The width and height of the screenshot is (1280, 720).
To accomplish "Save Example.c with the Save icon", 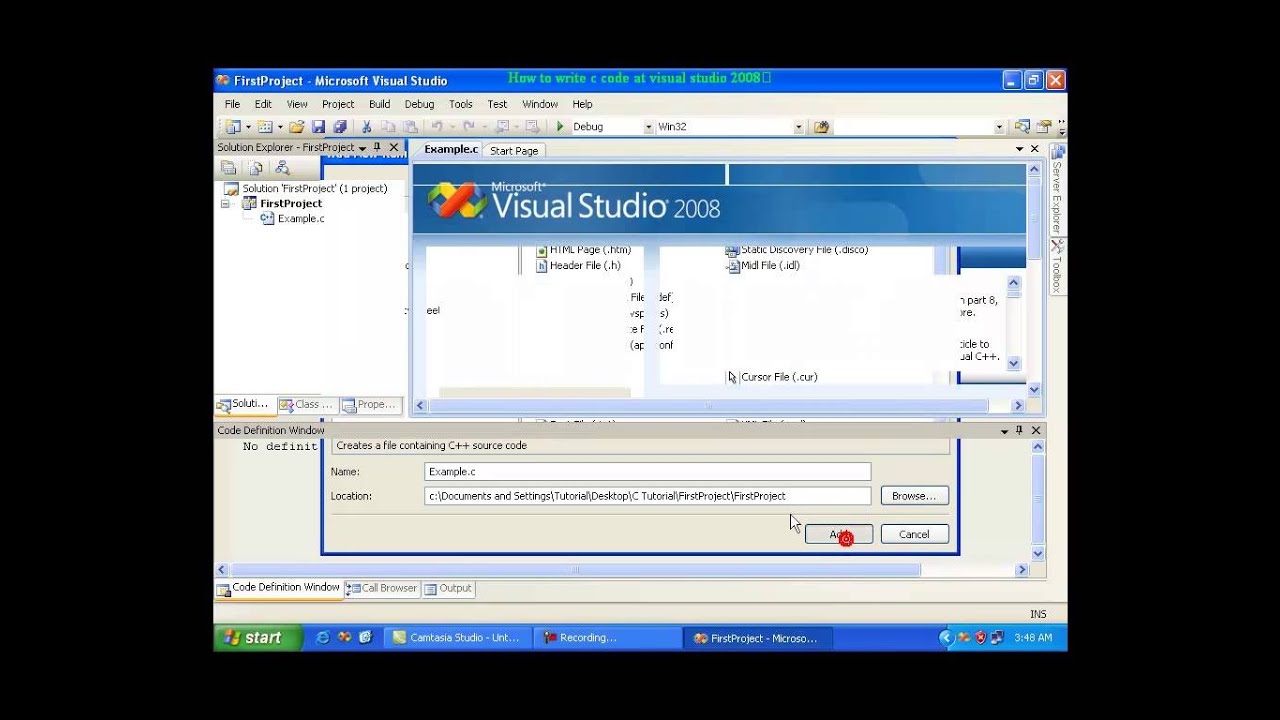I will 318,127.
